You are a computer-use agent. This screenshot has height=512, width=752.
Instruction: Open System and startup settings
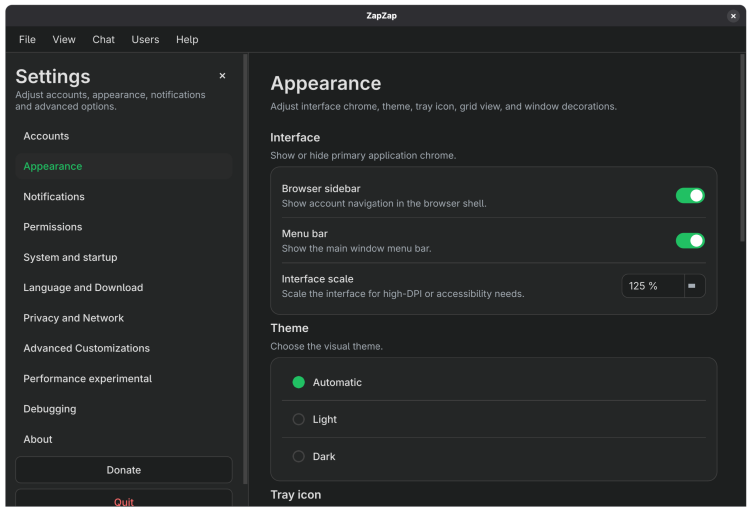tap(124, 257)
